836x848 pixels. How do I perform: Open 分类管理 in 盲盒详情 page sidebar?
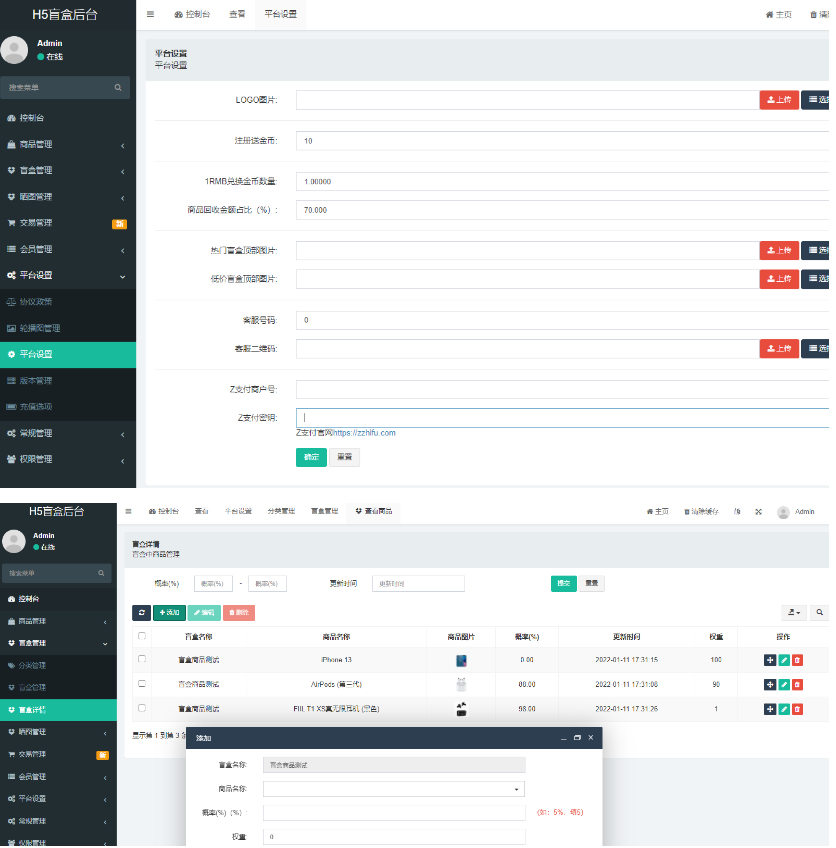58,665
